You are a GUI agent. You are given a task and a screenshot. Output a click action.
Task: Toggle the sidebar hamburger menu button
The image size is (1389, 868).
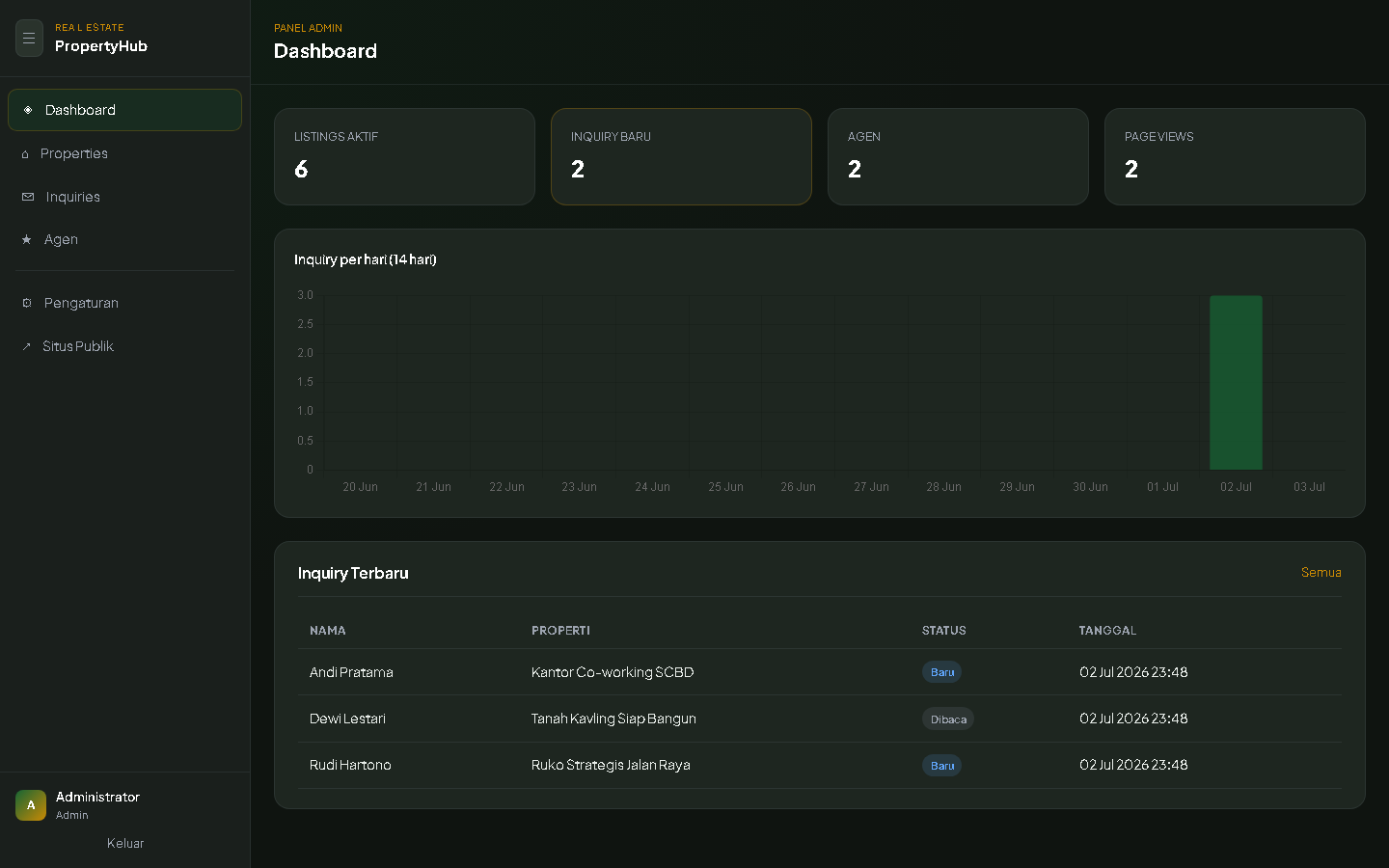29,39
